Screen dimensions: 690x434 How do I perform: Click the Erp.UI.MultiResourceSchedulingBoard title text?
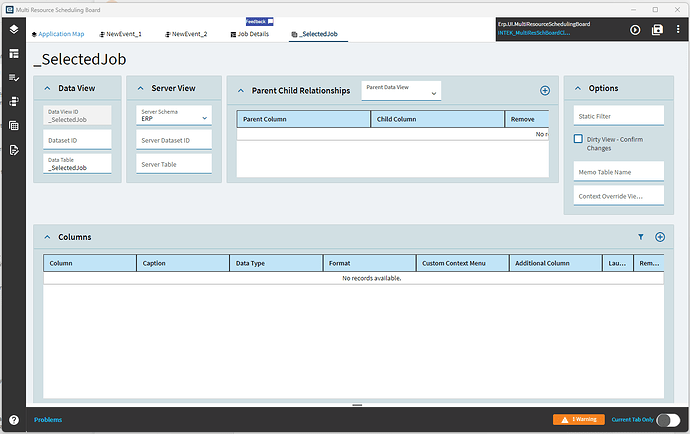pyautogui.click(x=544, y=24)
